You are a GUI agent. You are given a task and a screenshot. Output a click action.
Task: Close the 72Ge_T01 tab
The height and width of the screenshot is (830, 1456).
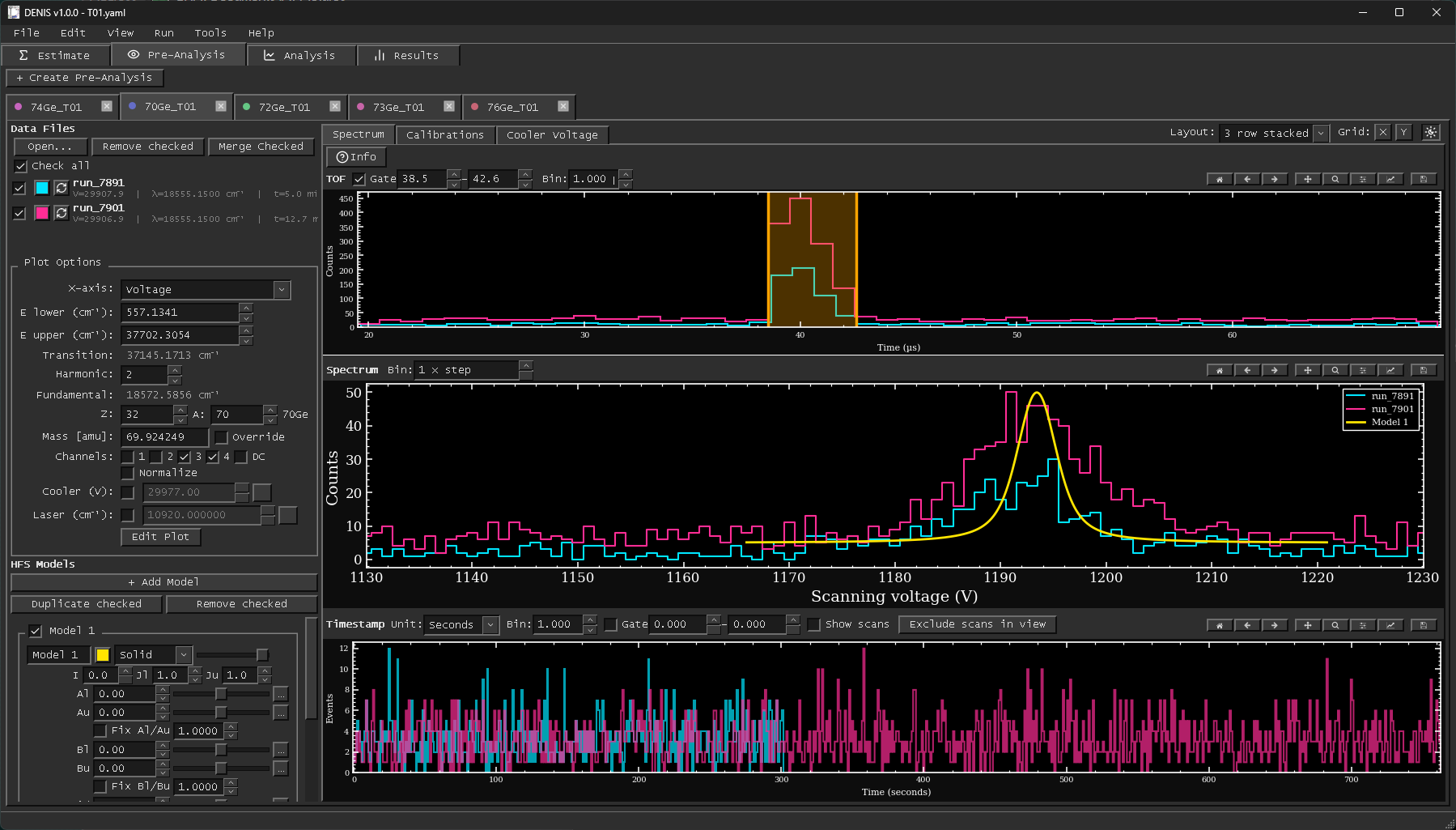click(x=335, y=106)
